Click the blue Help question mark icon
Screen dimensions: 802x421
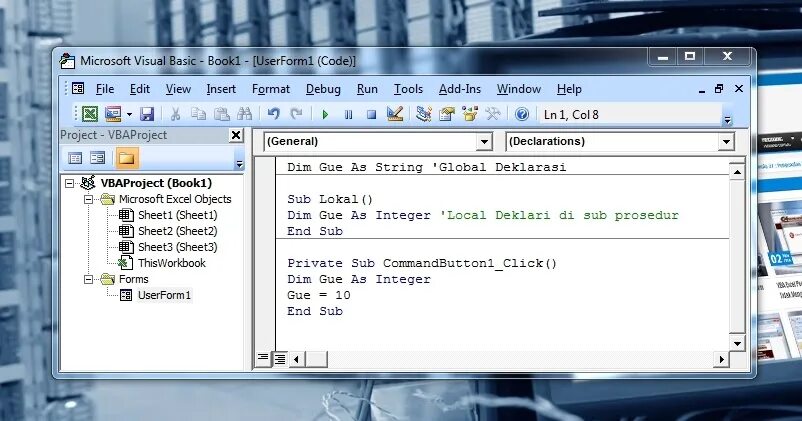[x=522, y=114]
